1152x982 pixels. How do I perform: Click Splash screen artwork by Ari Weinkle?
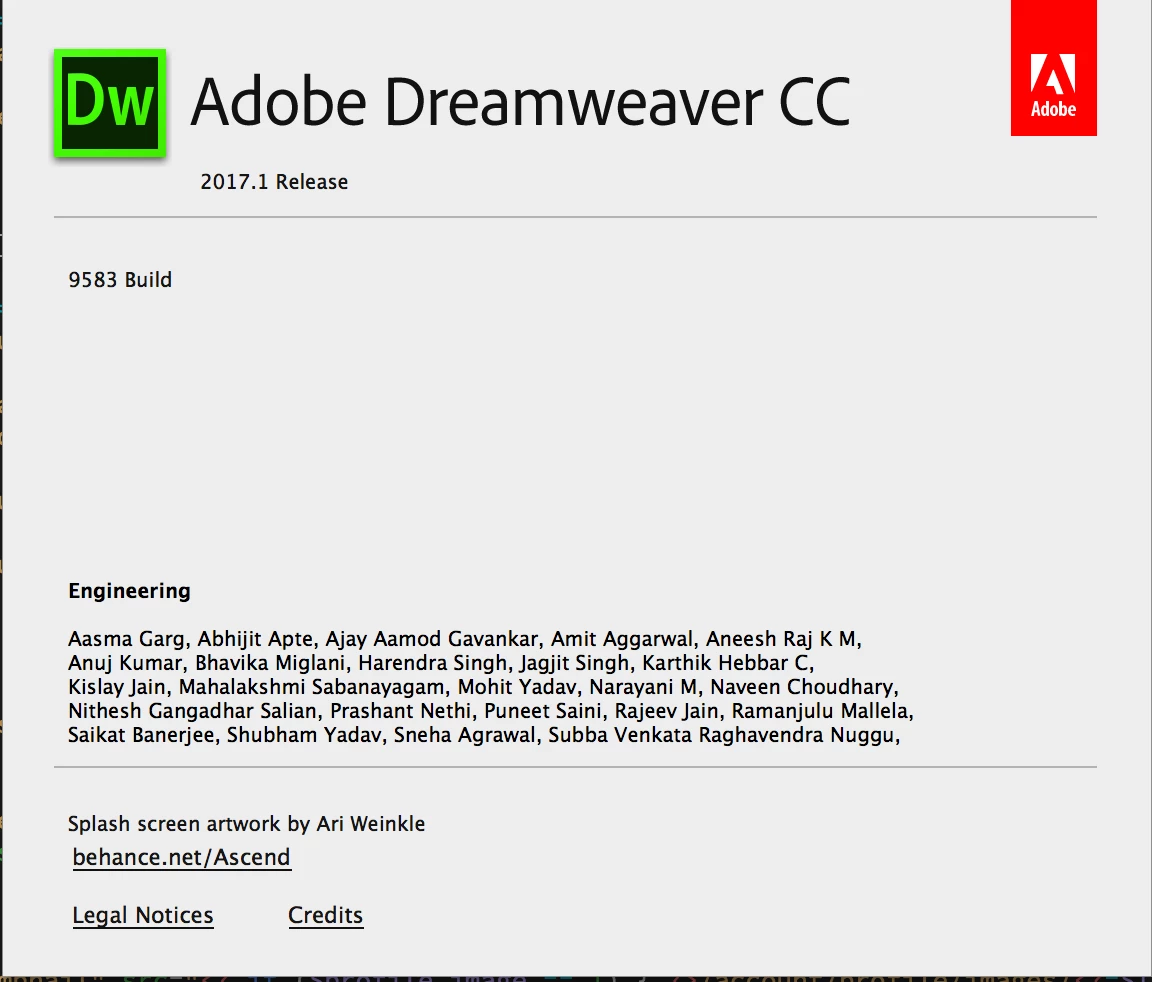246,824
